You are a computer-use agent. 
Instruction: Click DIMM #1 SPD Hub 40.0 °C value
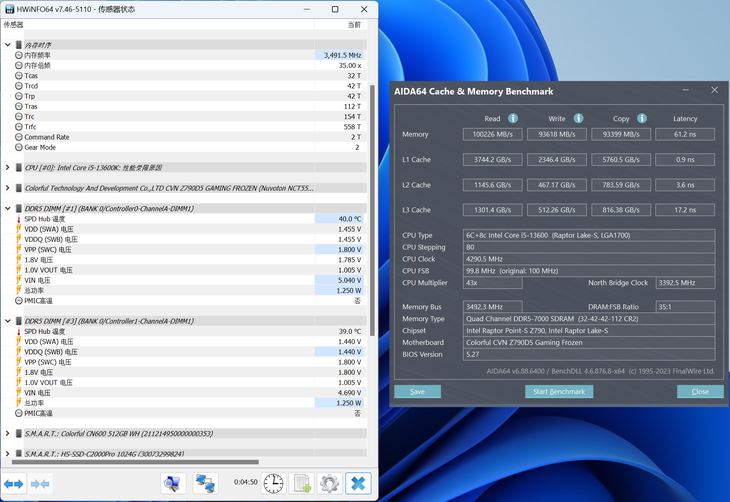(x=350, y=219)
